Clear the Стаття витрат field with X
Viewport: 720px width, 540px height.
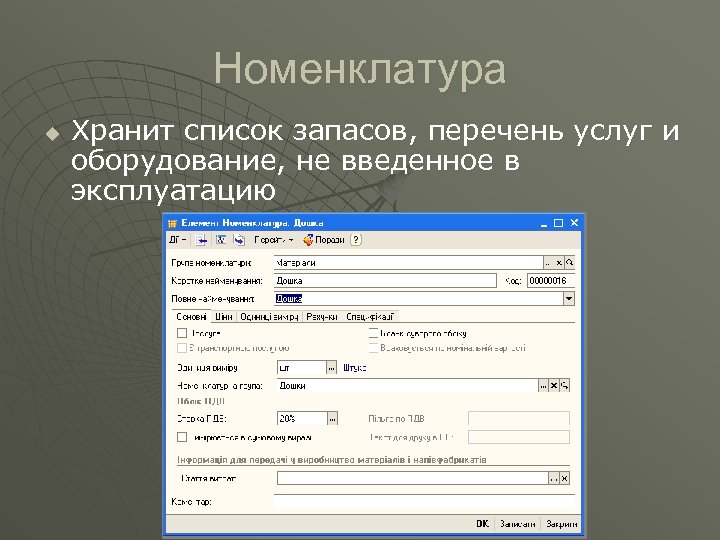[x=565, y=478]
